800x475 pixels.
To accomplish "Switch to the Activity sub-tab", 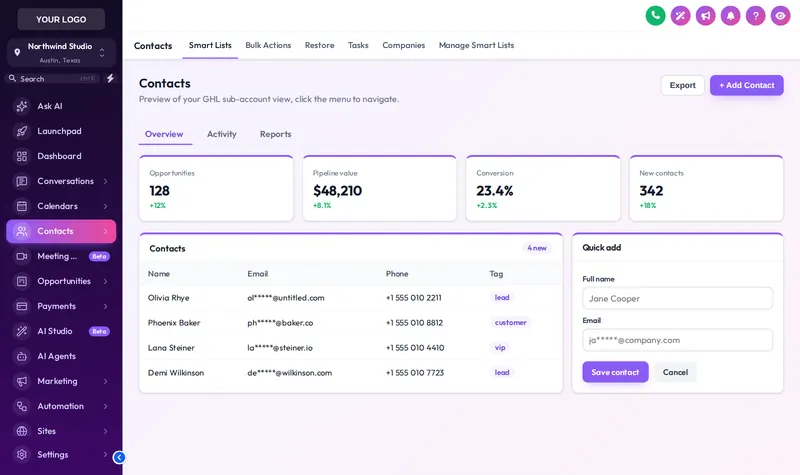I will click(221, 134).
